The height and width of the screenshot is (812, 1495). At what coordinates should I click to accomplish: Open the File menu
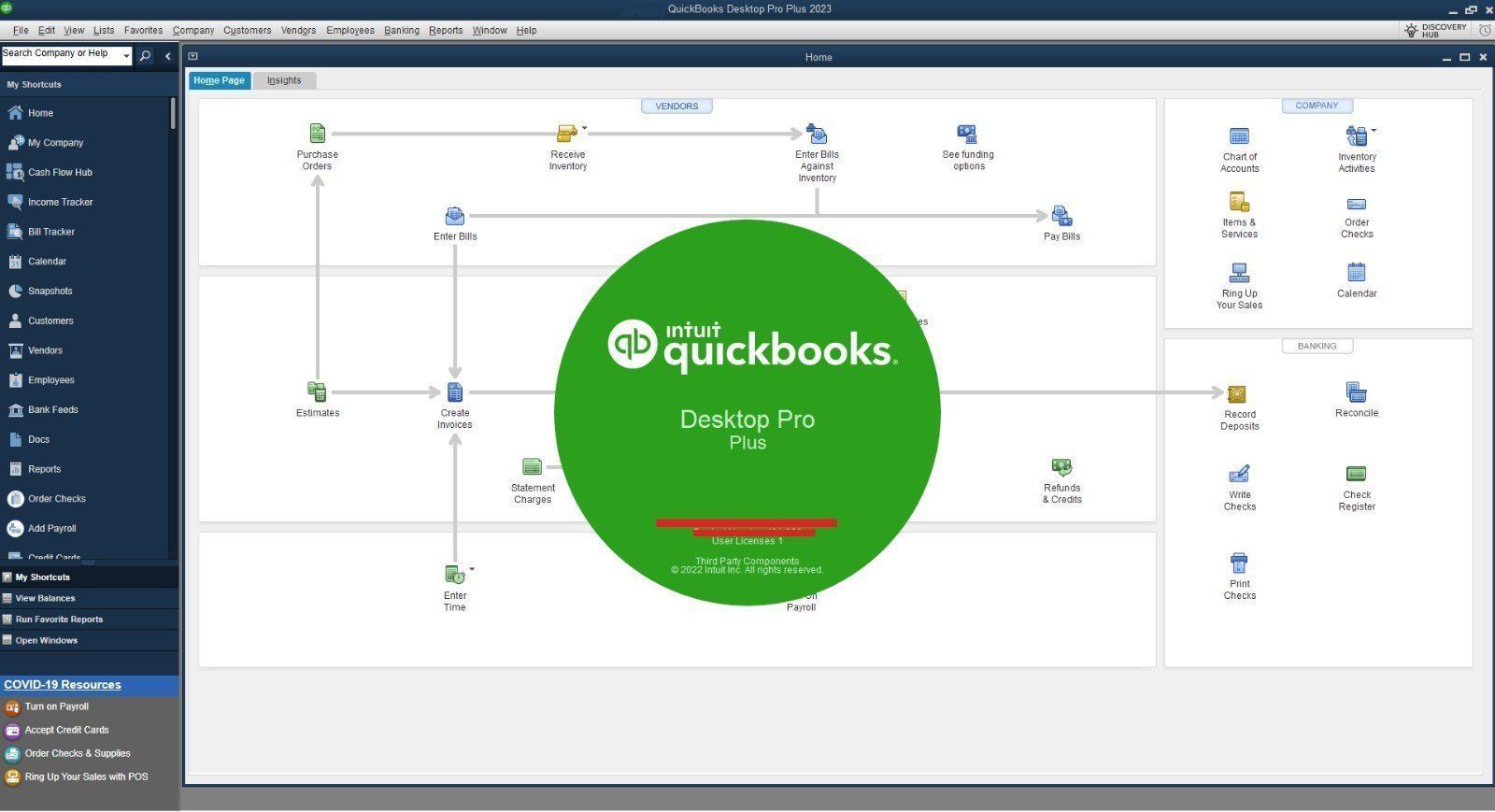21,30
